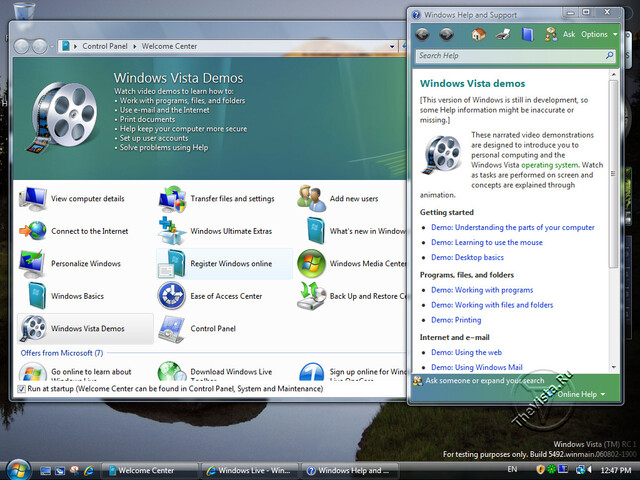
Task: Click the operating system glossary link
Action: (x=549, y=165)
